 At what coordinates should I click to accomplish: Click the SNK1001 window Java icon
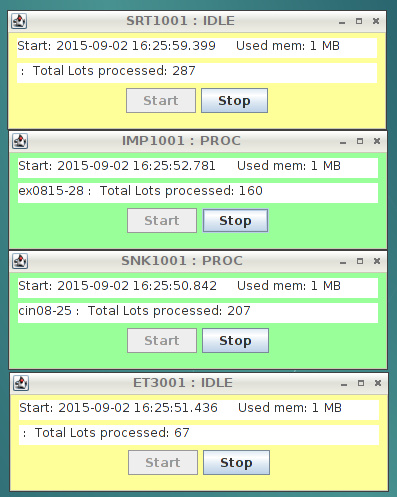20,261
